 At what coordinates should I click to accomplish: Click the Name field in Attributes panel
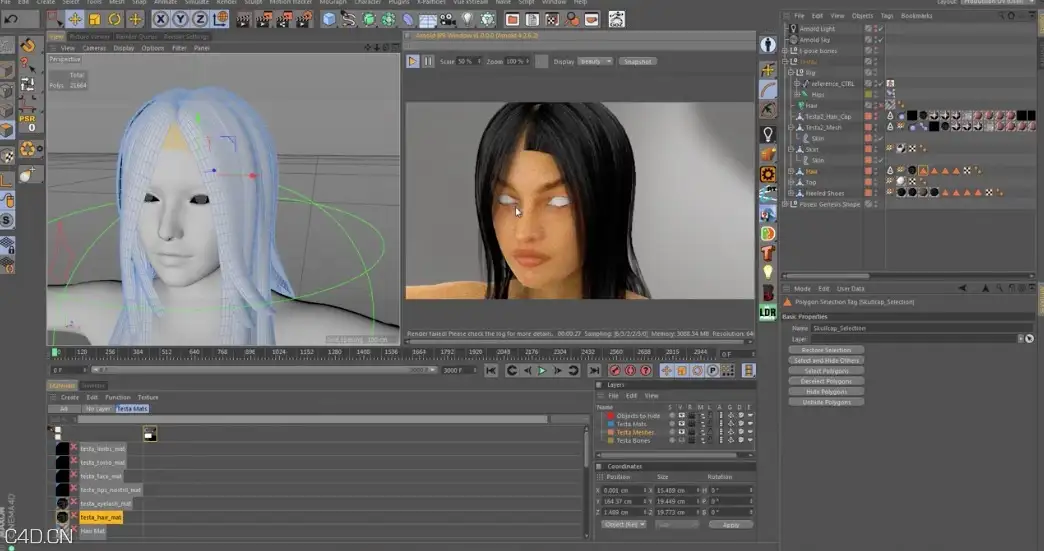pyautogui.click(x=922, y=328)
